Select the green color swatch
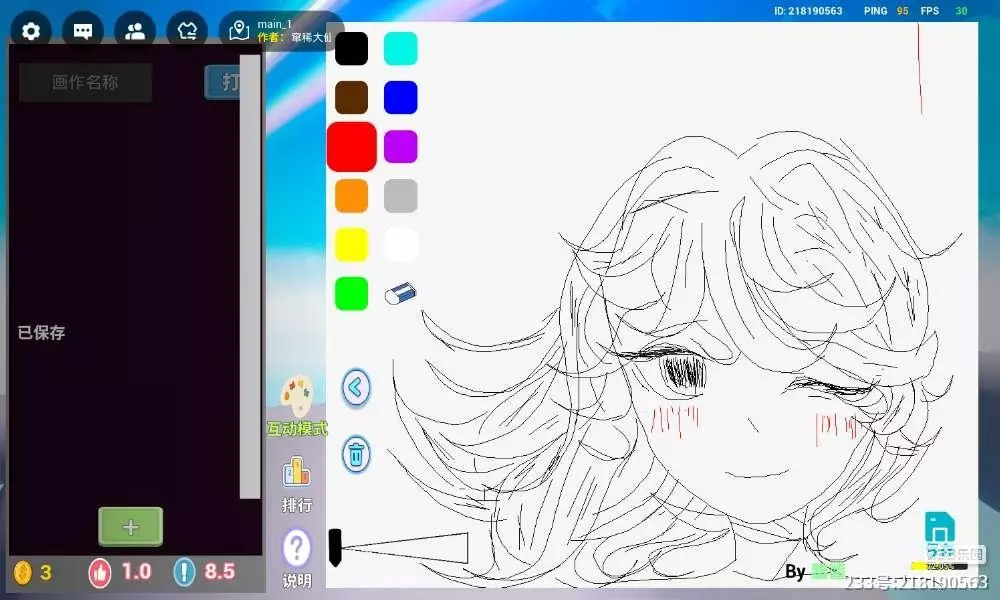1000x600 pixels. point(351,294)
